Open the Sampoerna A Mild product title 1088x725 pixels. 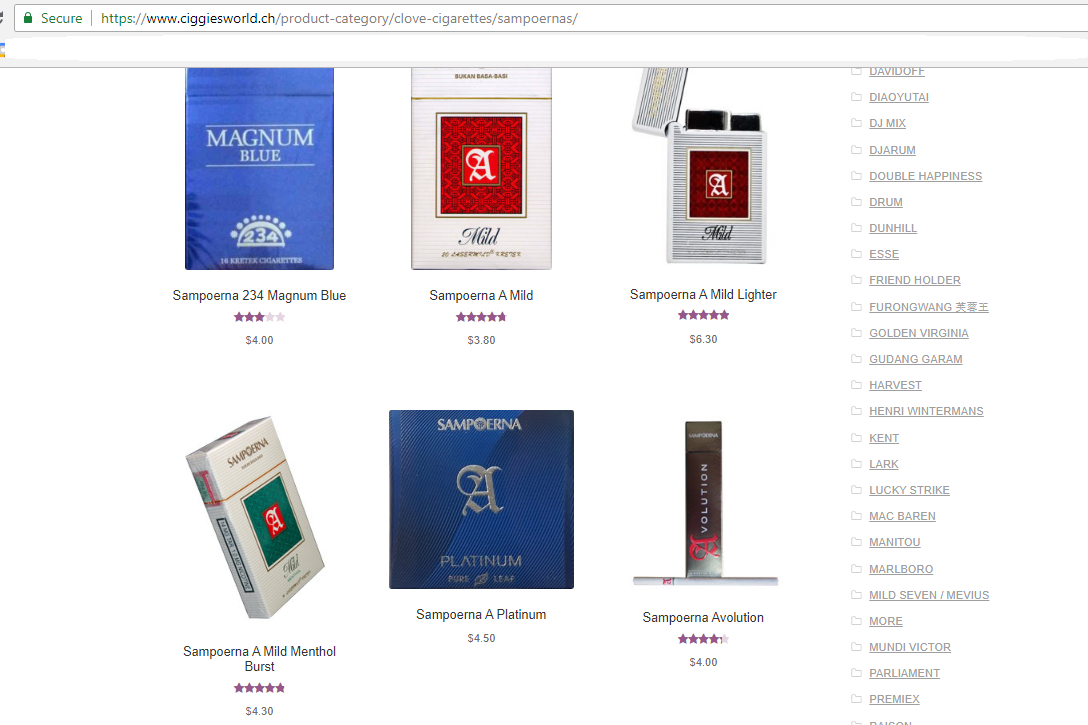(481, 296)
